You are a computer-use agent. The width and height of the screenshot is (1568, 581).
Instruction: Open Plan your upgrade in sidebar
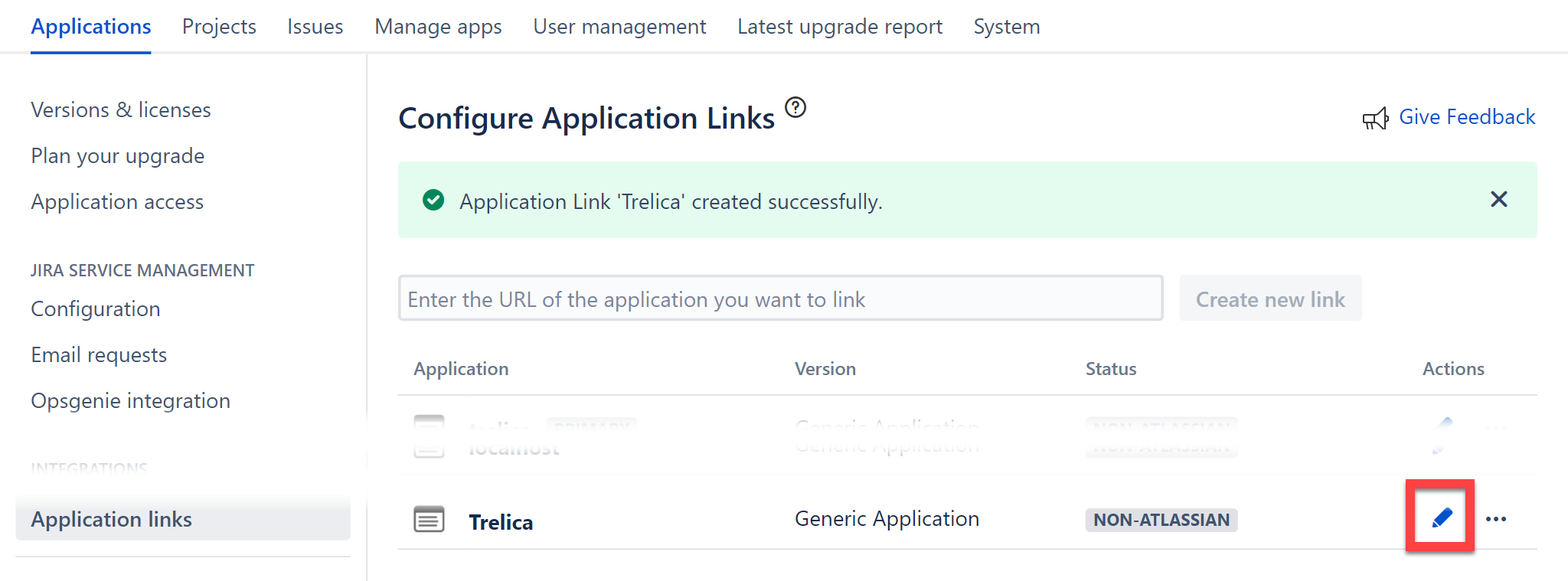click(118, 156)
